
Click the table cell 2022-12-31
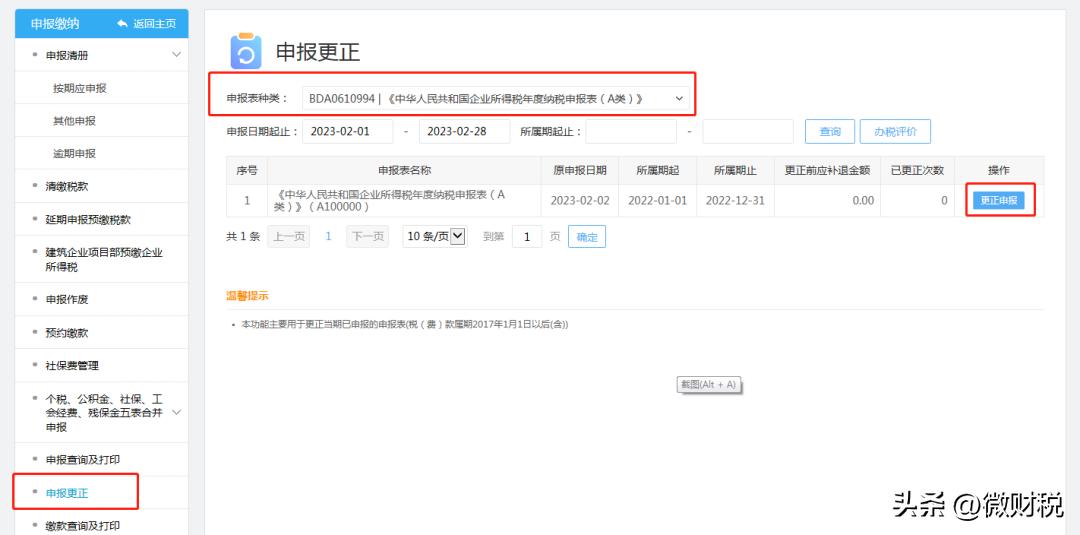tap(735, 200)
